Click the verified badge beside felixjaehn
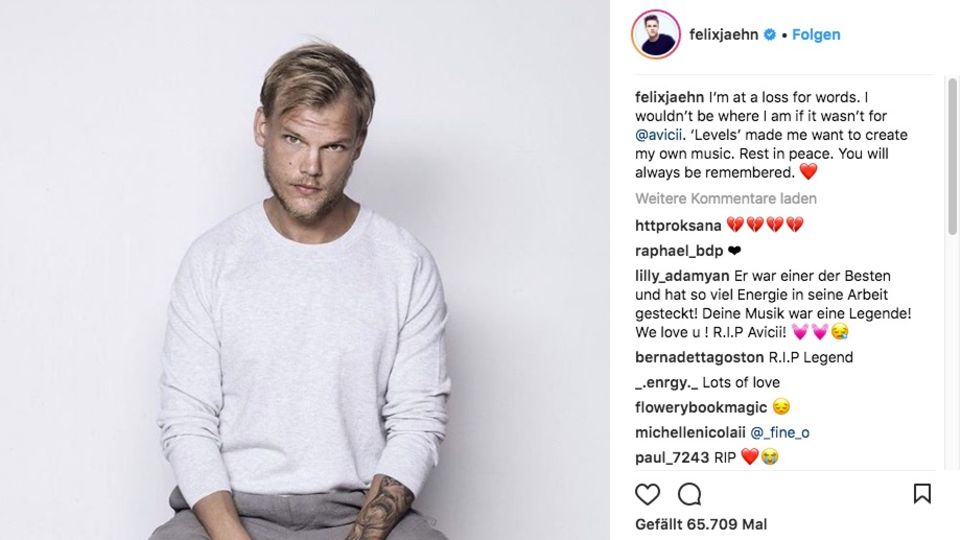The width and height of the screenshot is (960, 540). (x=771, y=35)
